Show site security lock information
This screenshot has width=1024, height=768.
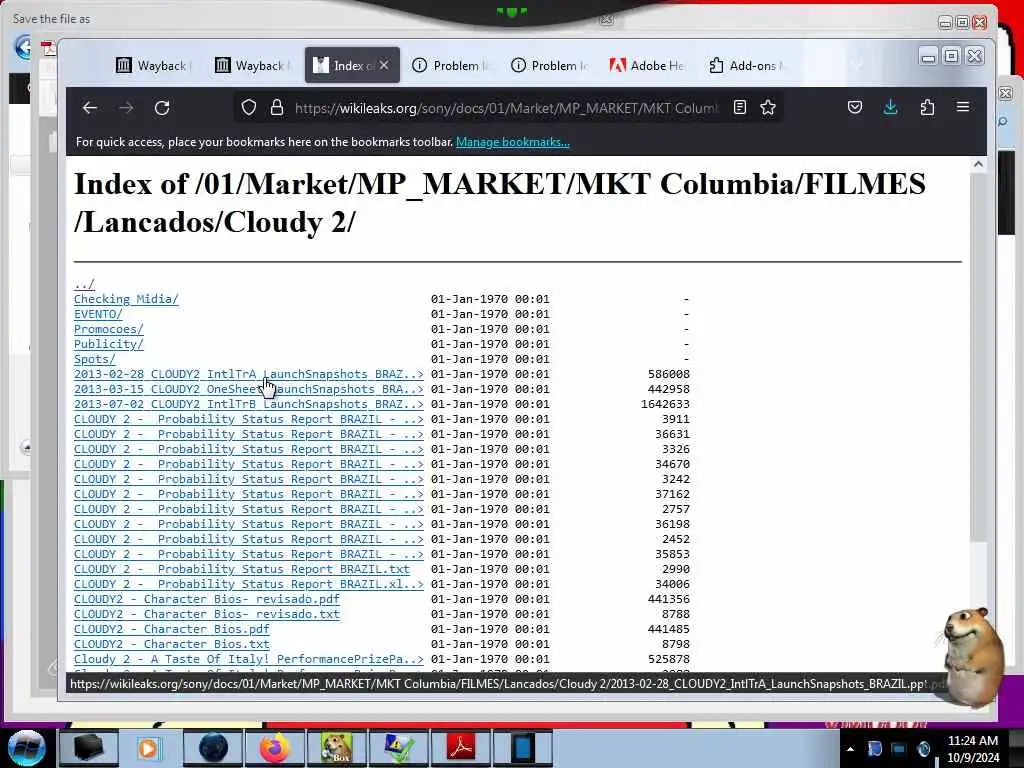coord(277,107)
